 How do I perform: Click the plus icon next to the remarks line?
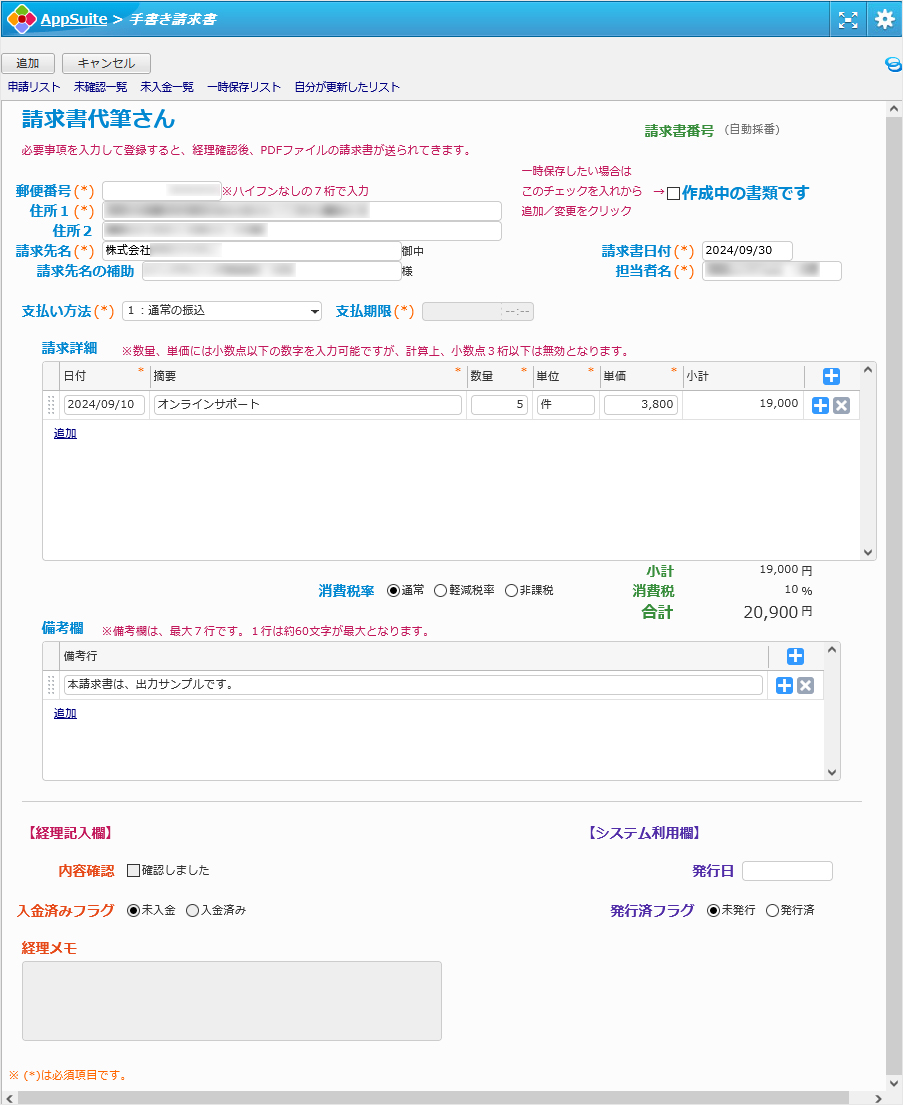(x=783, y=685)
